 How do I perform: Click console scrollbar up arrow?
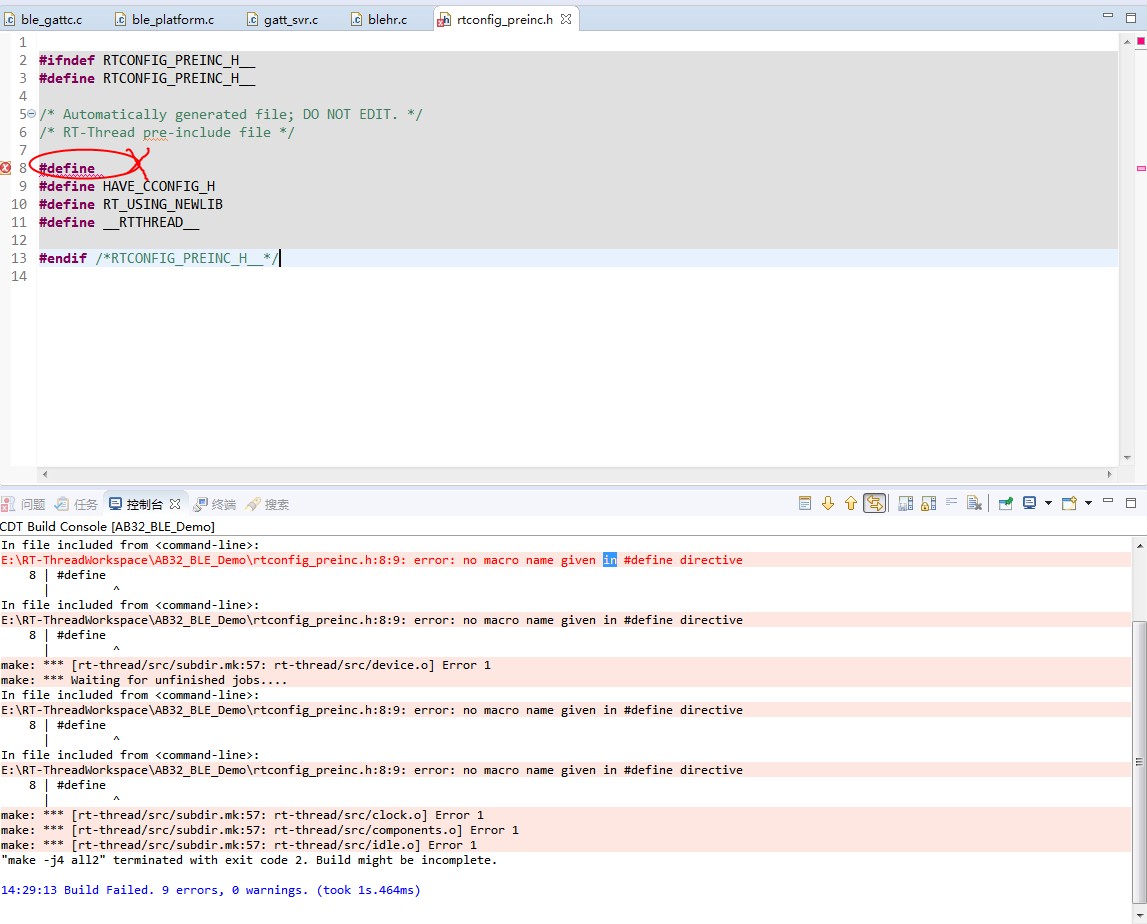coord(1140,545)
